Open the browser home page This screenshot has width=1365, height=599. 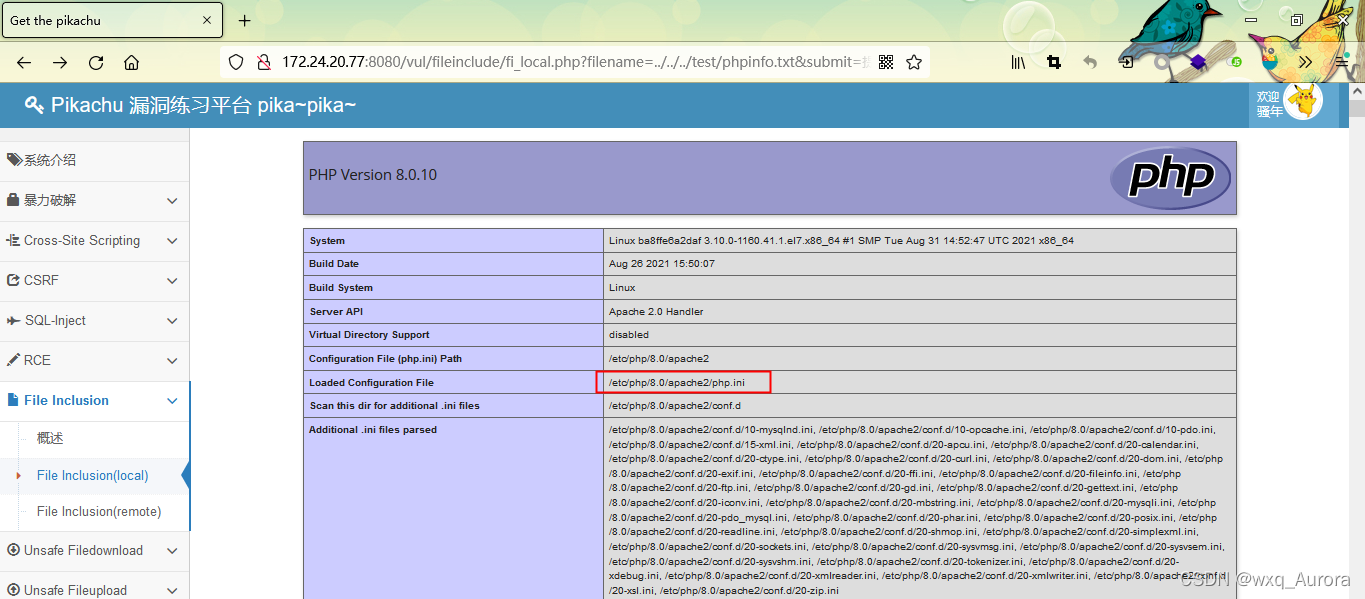coord(131,62)
